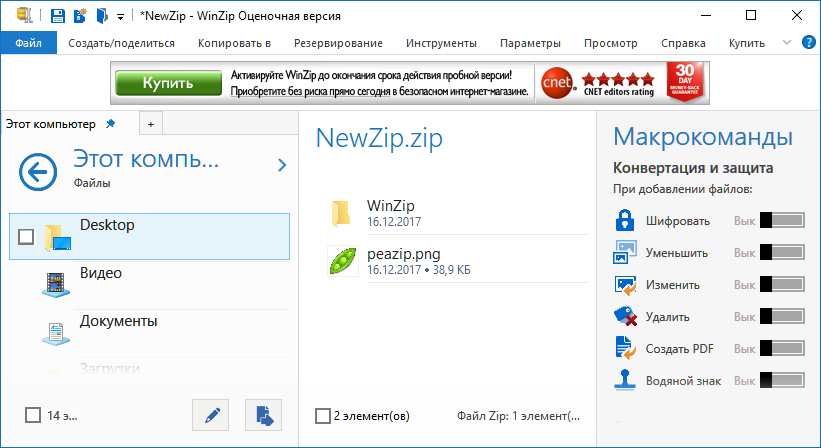The height and width of the screenshot is (448, 821).
Task: Click the 30 day money-back guarantee badge
Action: [x=685, y=82]
